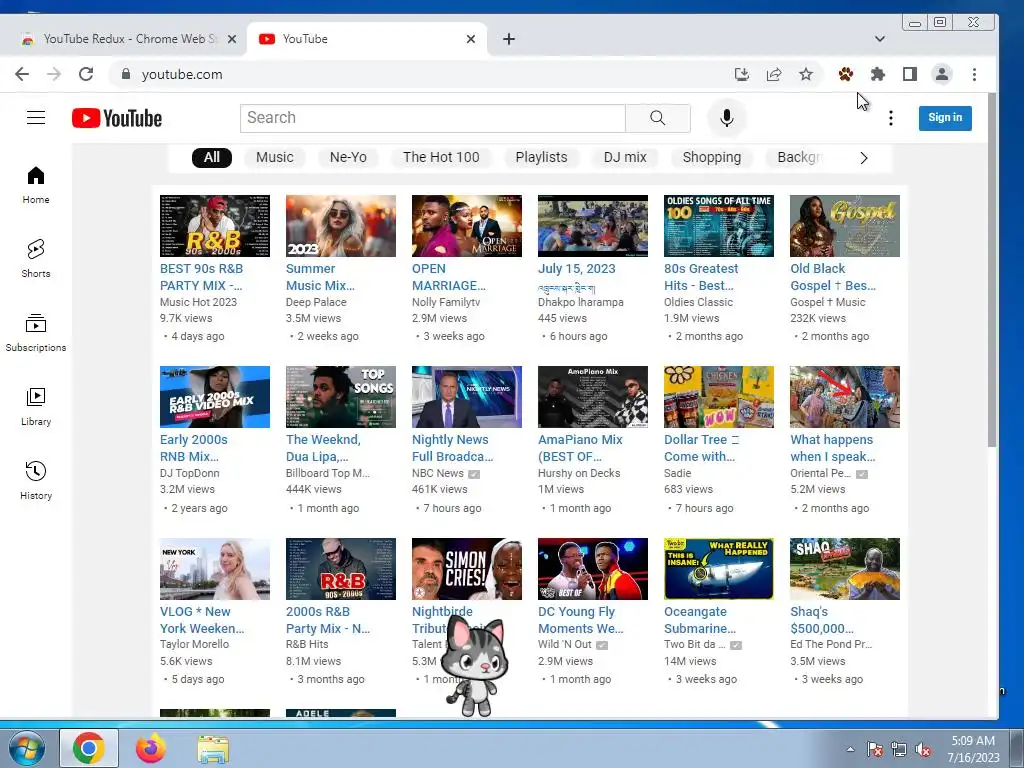Image resolution: width=1024 pixels, height=768 pixels.
Task: Click the YouTube logo
Action: point(117,118)
